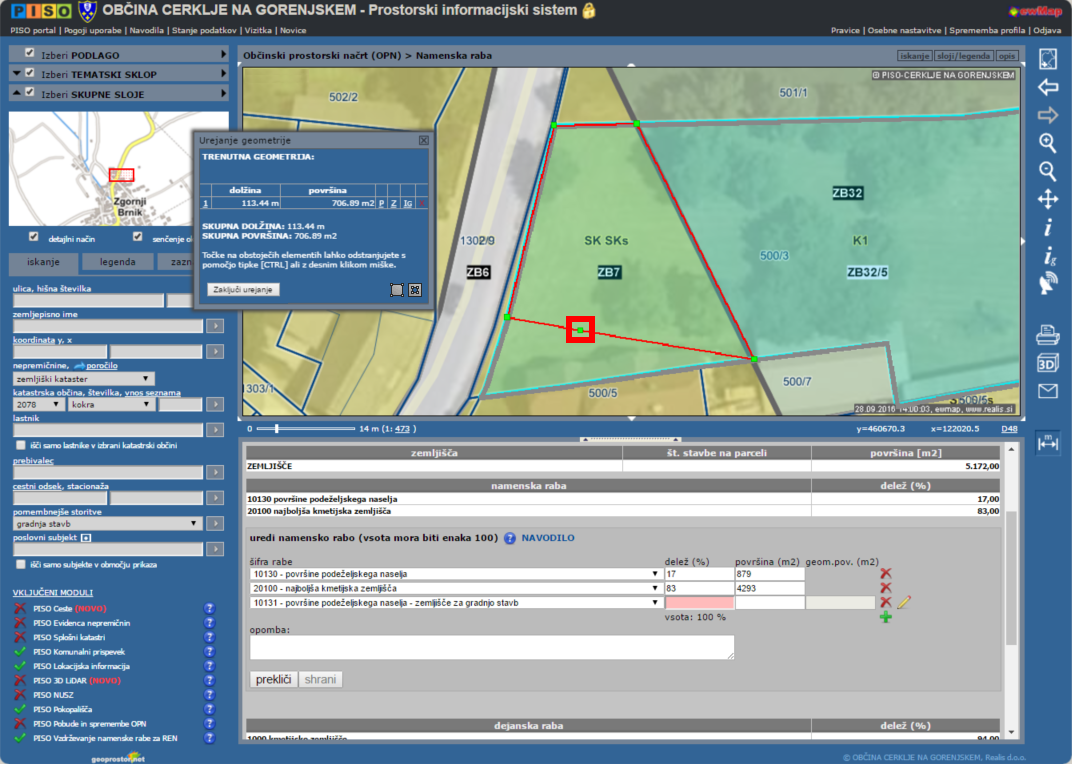Open the 3D view tool
Screen dimensions: 1072x764
coord(1047,362)
